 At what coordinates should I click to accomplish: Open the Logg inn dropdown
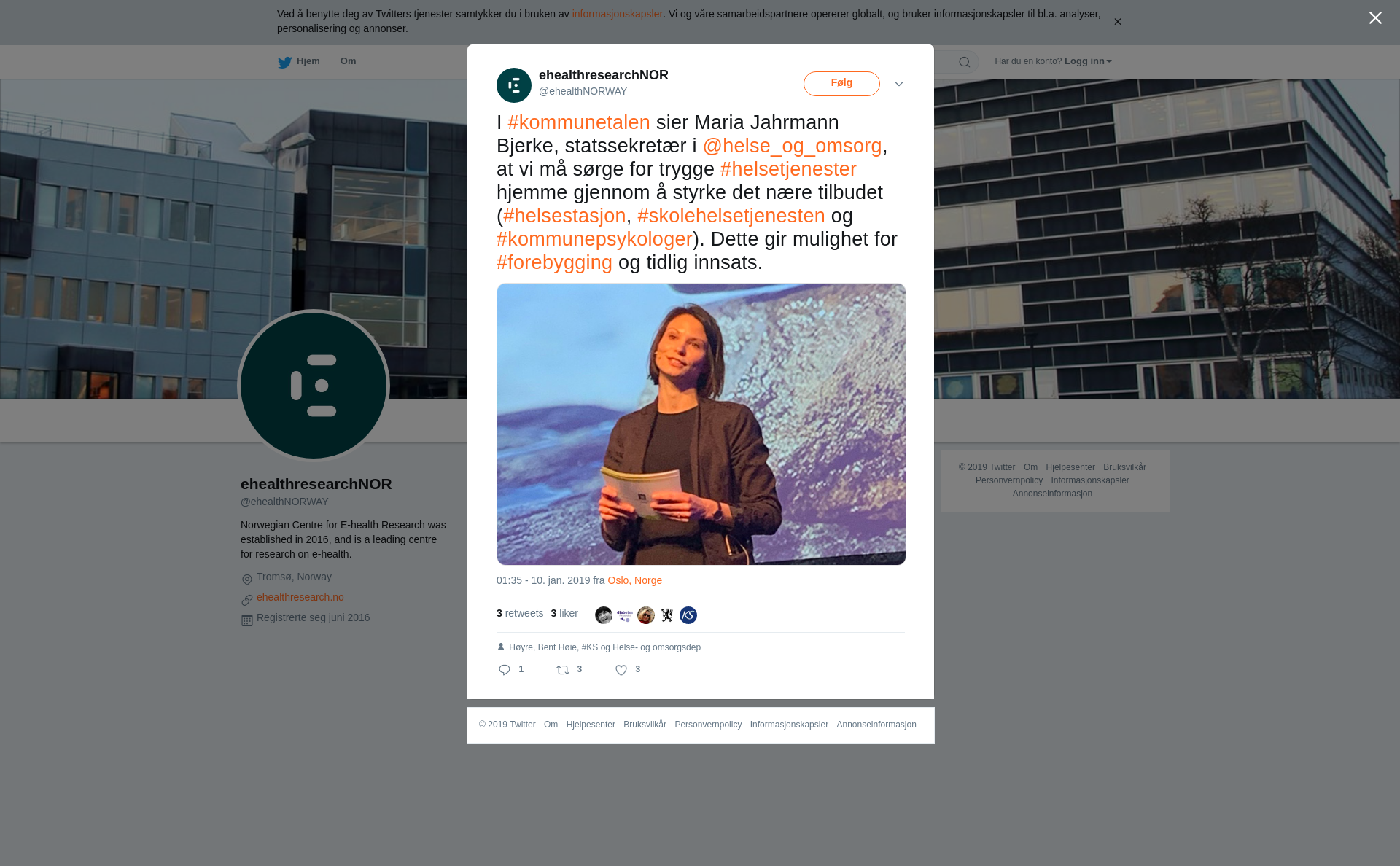click(x=1088, y=61)
